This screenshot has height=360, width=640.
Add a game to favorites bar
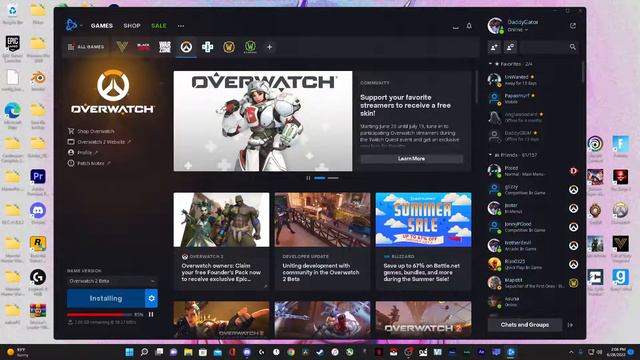pyautogui.click(x=269, y=47)
